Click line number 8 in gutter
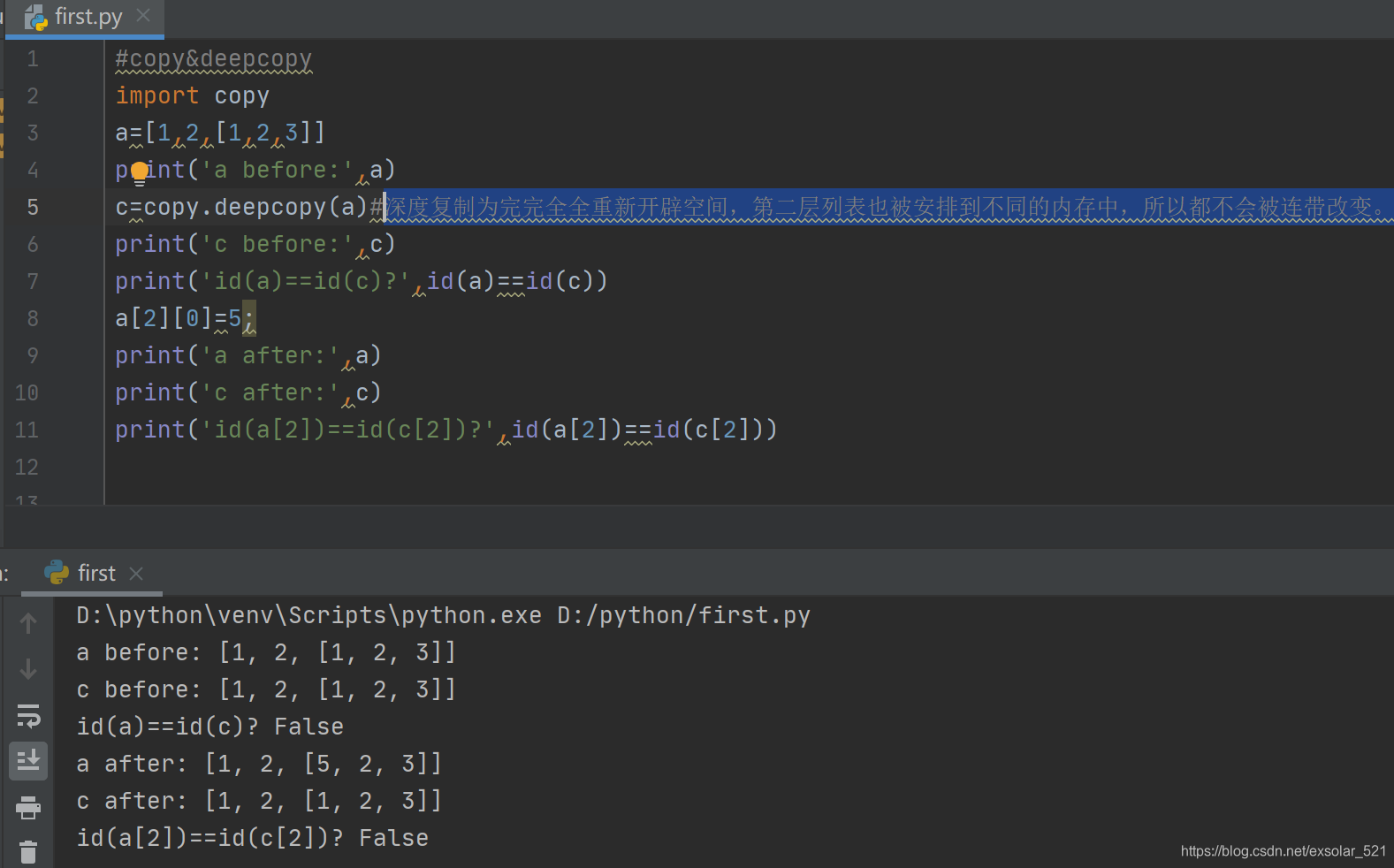Viewport: 1394px width, 868px height. click(33, 318)
